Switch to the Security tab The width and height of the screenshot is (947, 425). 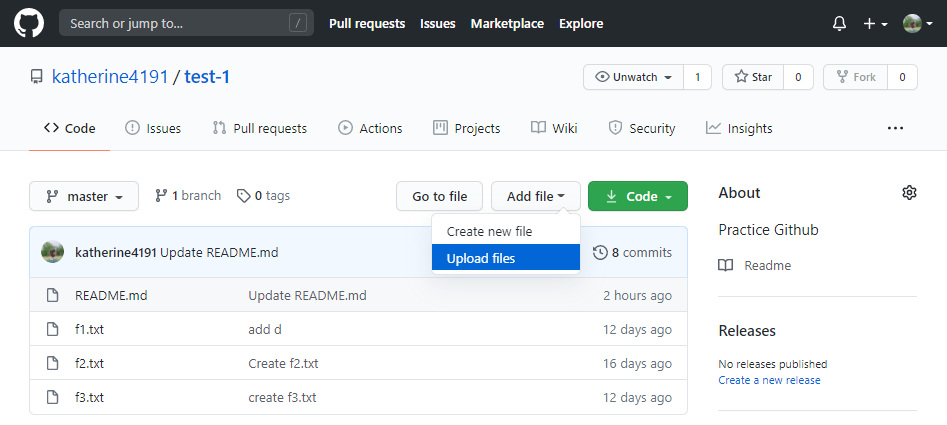(x=641, y=128)
